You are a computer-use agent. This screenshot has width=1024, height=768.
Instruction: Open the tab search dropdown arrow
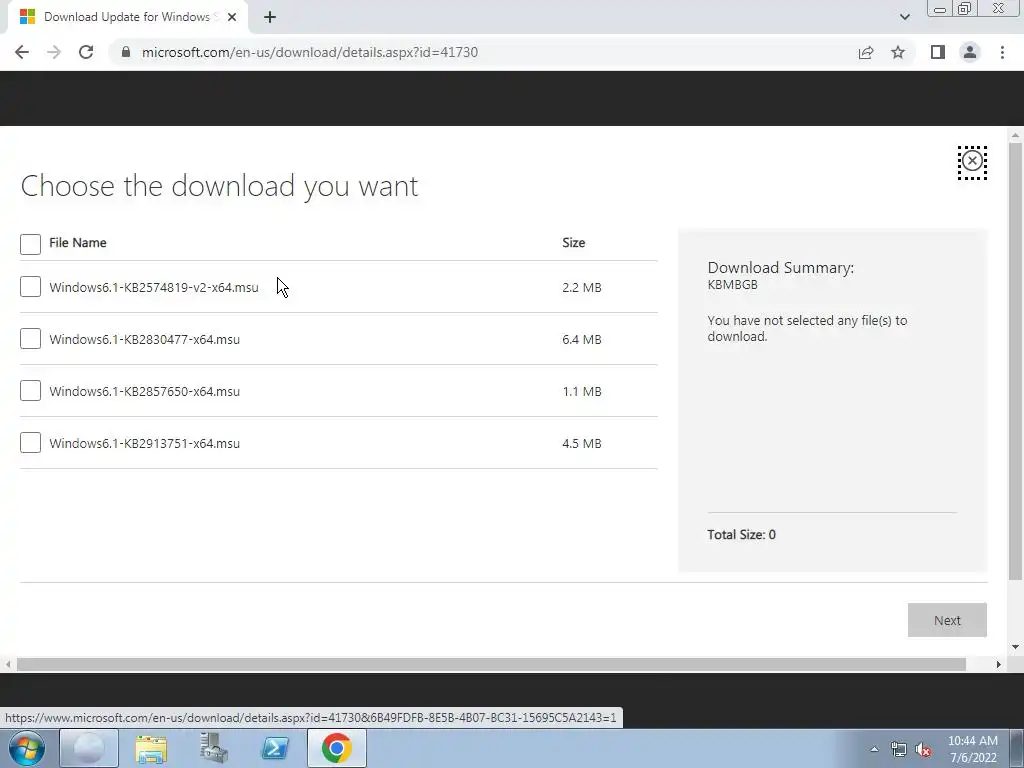coord(904,17)
